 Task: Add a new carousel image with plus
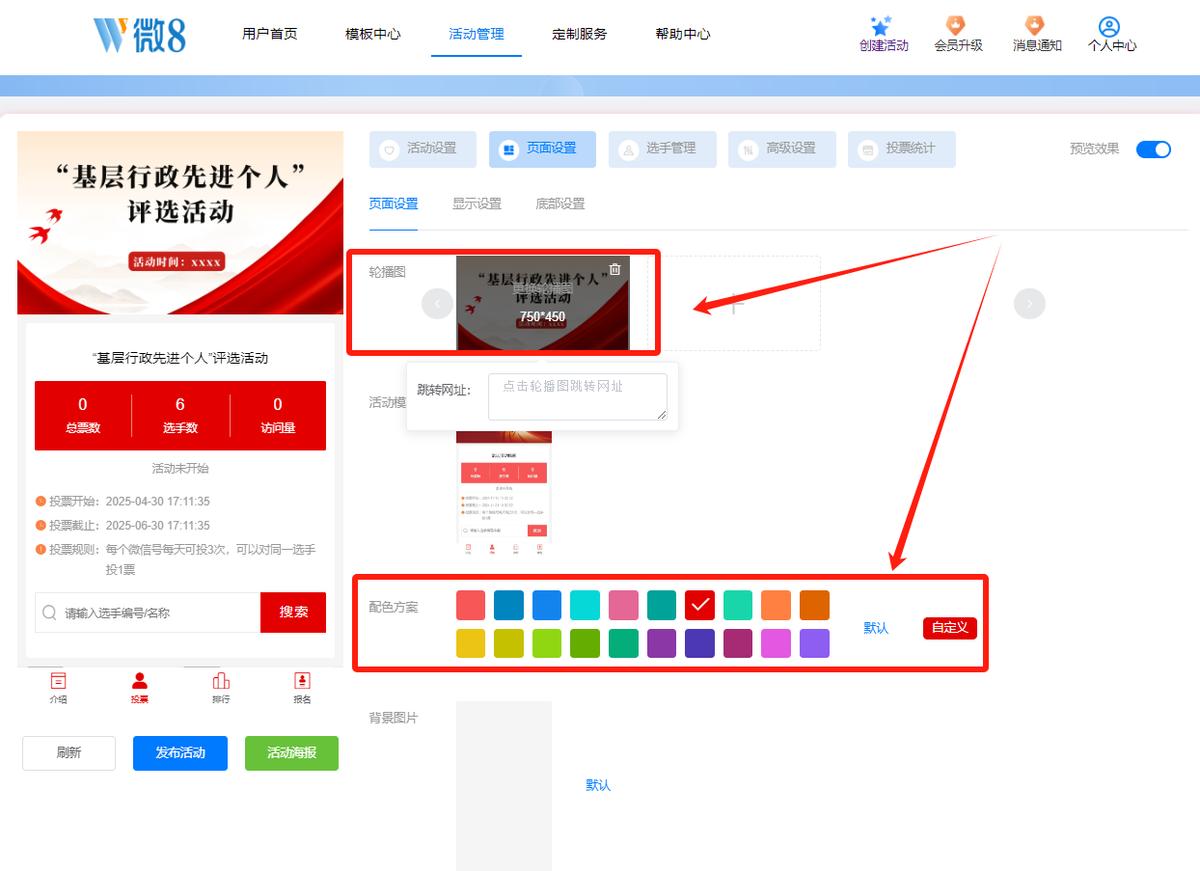pos(735,303)
